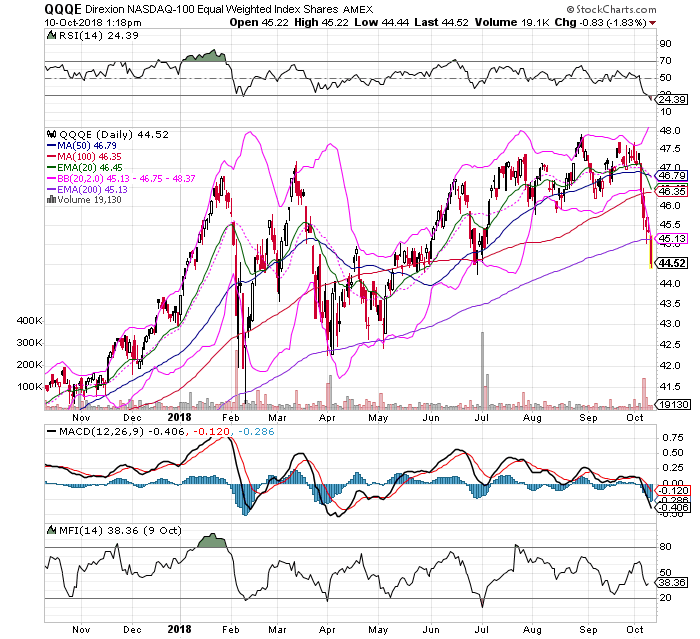Click the Last 44.52 value in header

click(442, 22)
